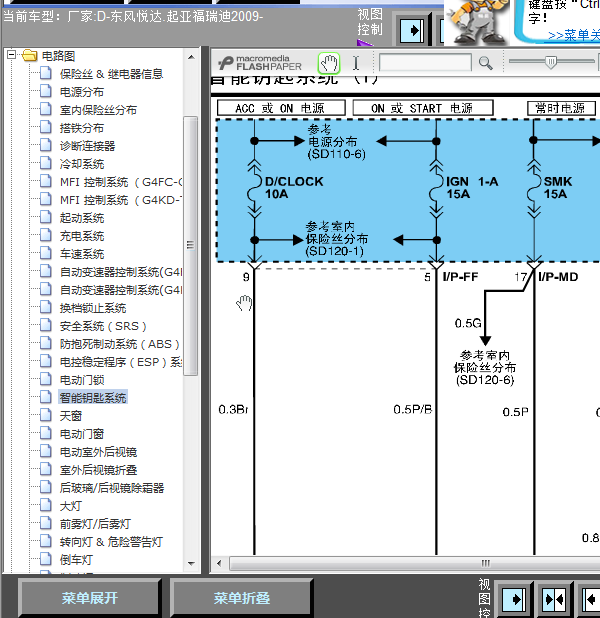The width and height of the screenshot is (600, 618).
Task: Click the diagram horizontal scrollbar thumb
Action: point(415,563)
